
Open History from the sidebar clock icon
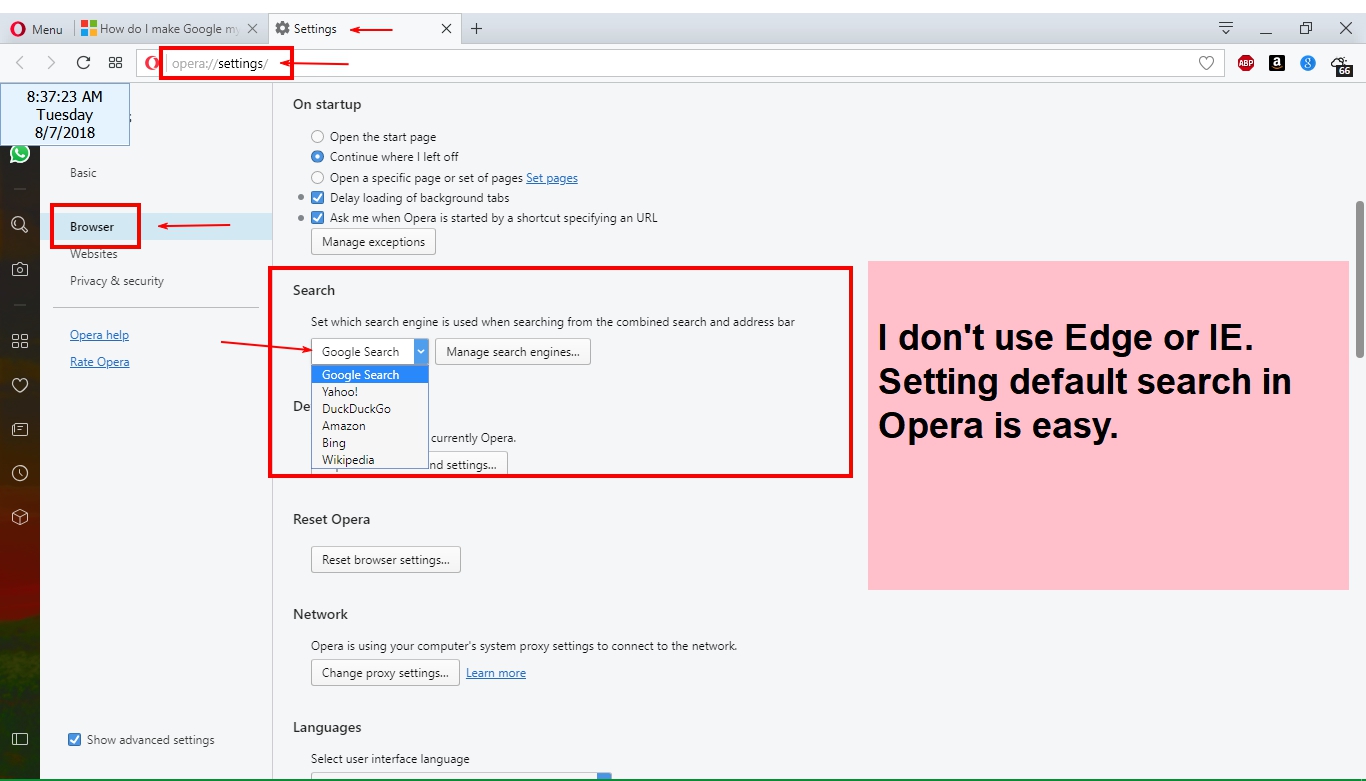click(x=20, y=473)
